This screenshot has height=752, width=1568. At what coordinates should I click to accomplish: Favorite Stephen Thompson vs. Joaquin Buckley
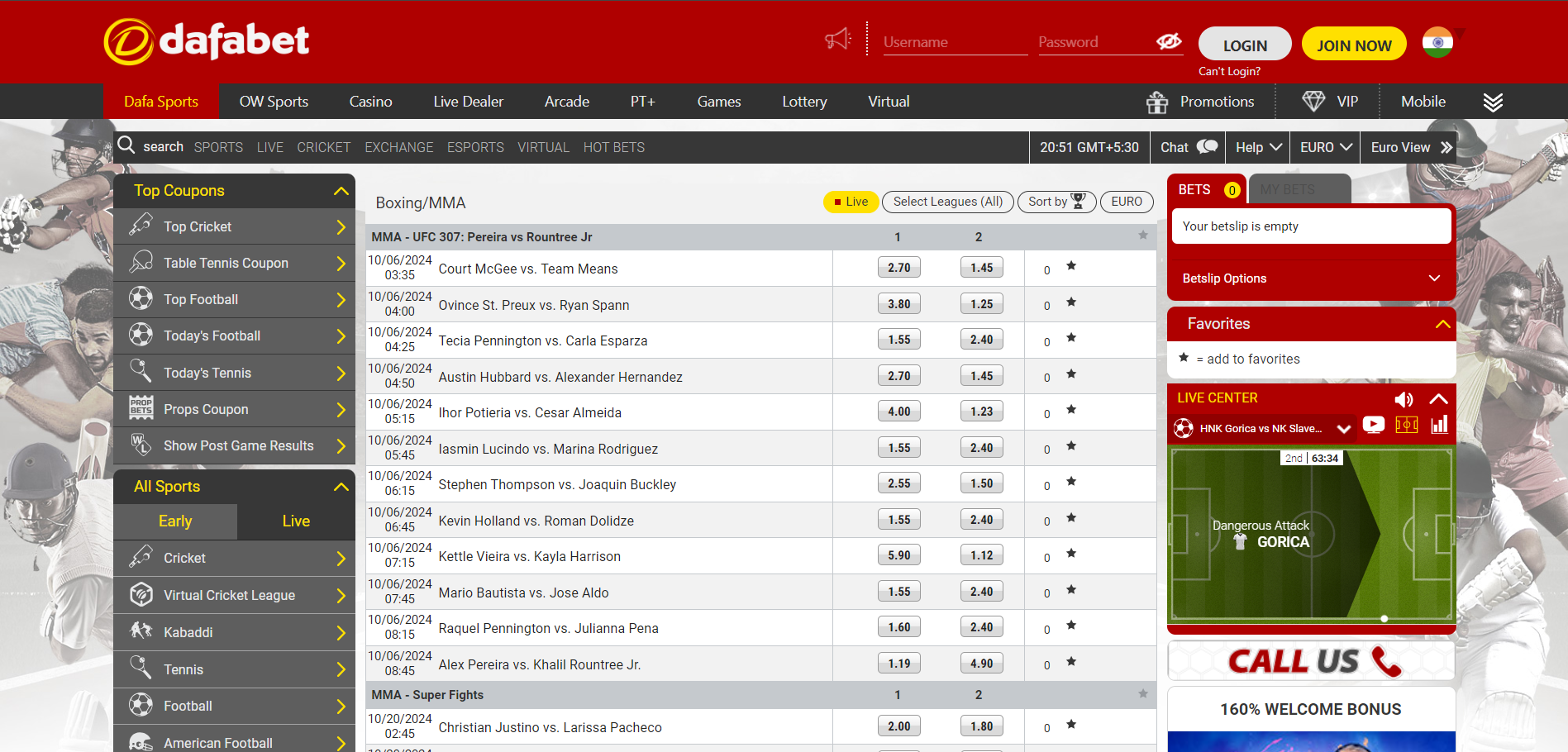[1071, 482]
